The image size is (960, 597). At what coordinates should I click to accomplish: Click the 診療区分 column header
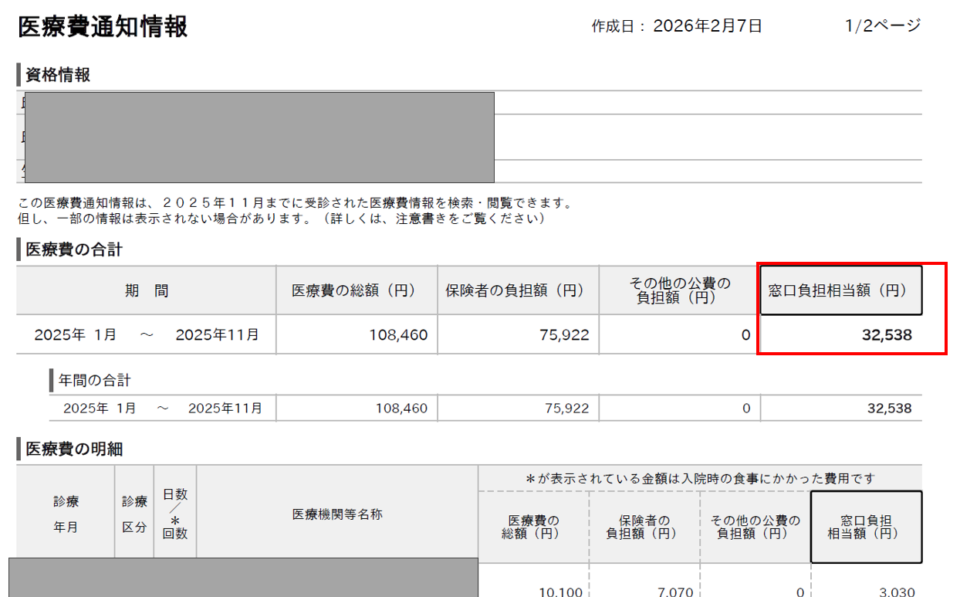coord(134,514)
